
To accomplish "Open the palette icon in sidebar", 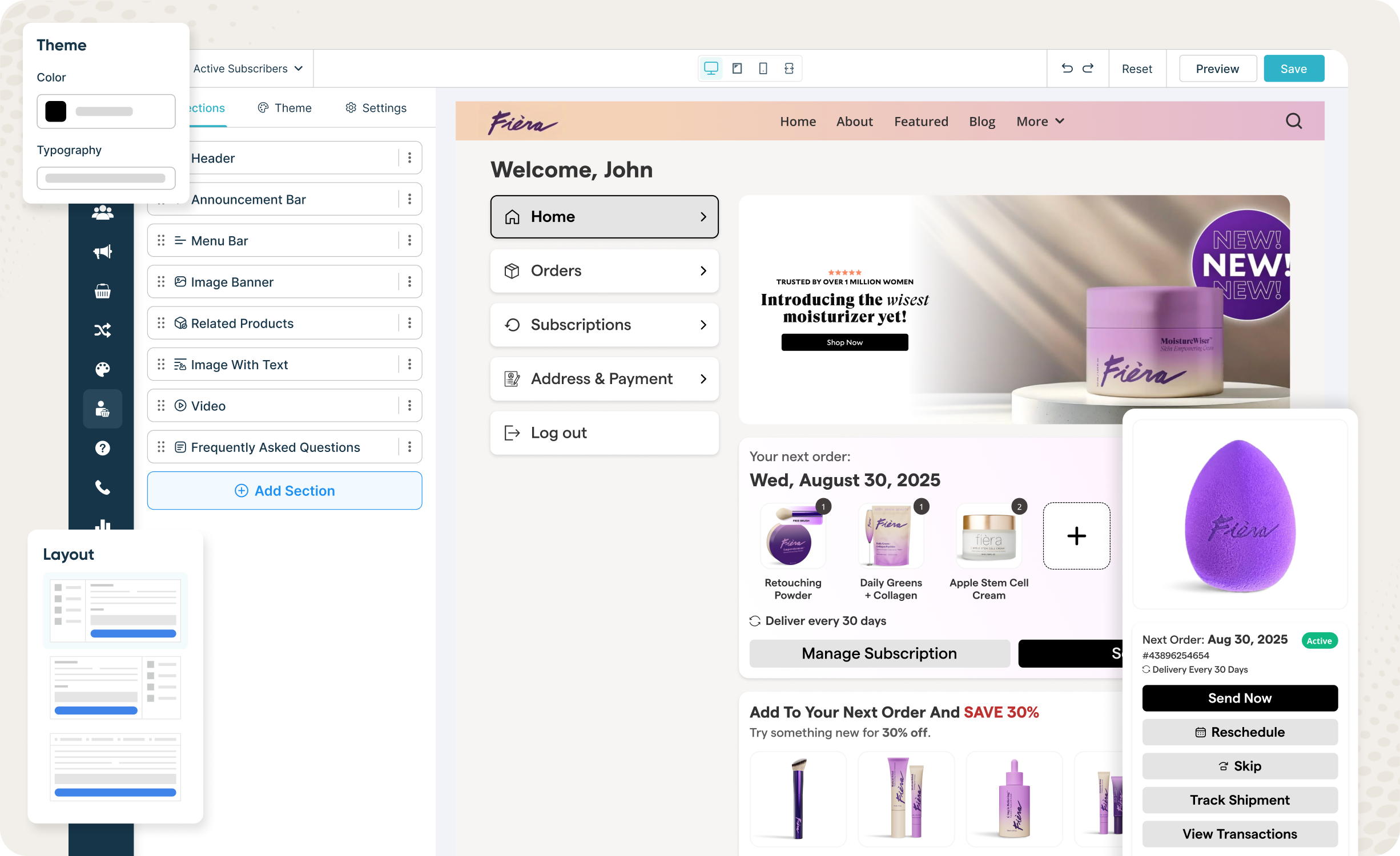I will pyautogui.click(x=103, y=369).
